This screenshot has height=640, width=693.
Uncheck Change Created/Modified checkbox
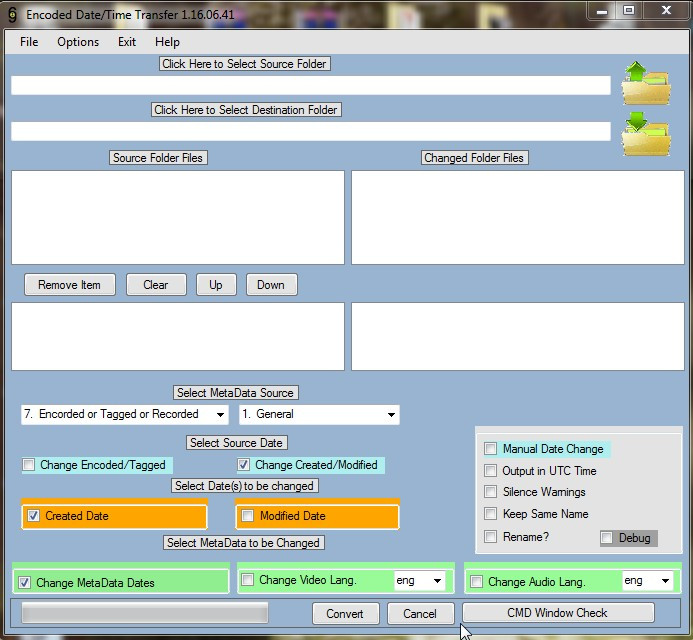(243, 465)
